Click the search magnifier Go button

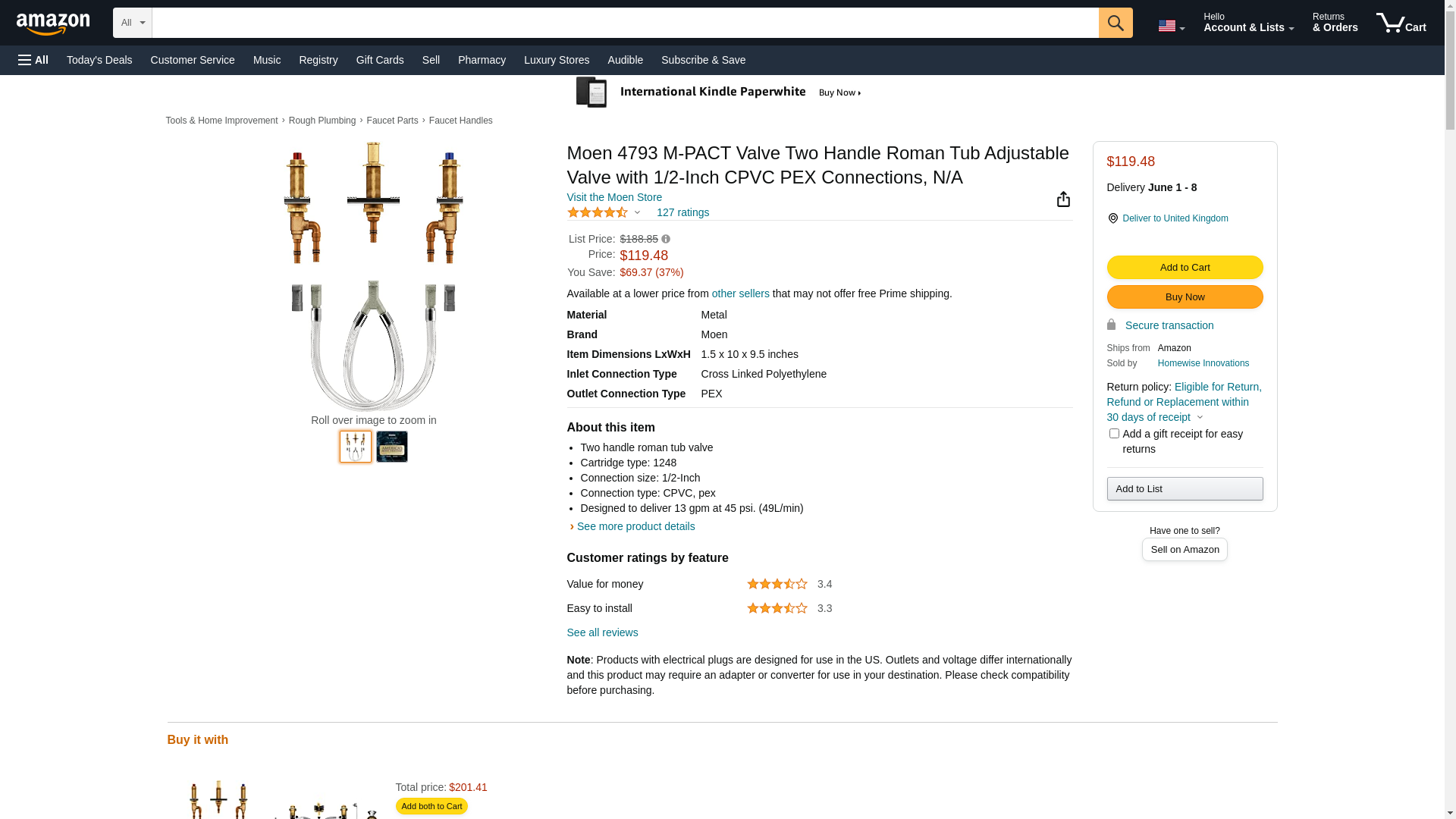tap(1116, 23)
